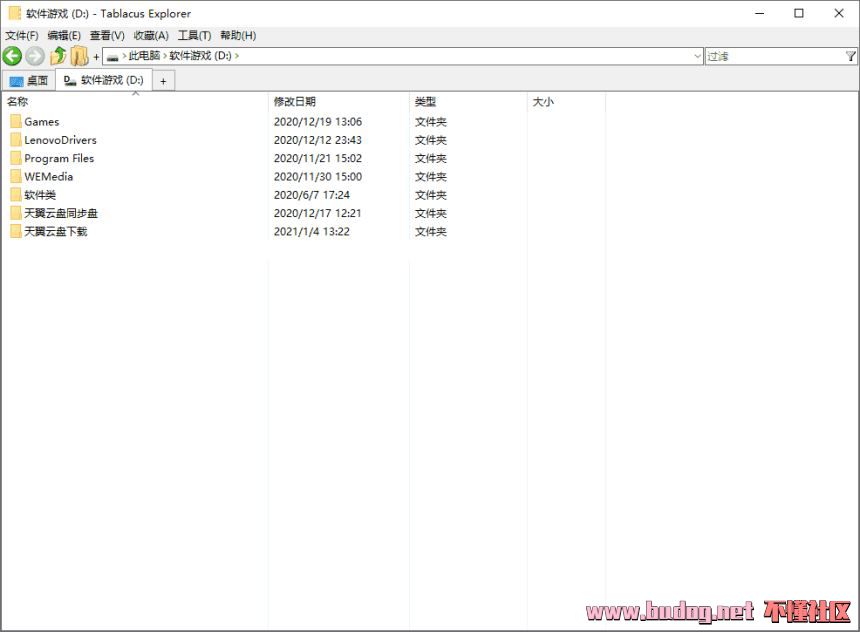Minimize the Tablacus Explorer window
Screen dimensions: 860x632
760,13
